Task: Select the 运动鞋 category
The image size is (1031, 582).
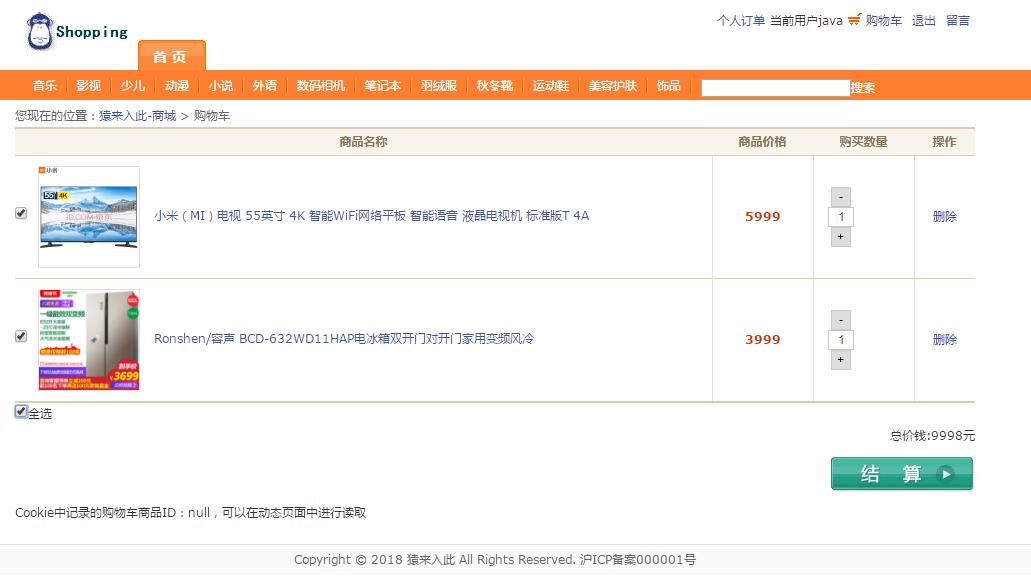Action: pyautogui.click(x=550, y=86)
